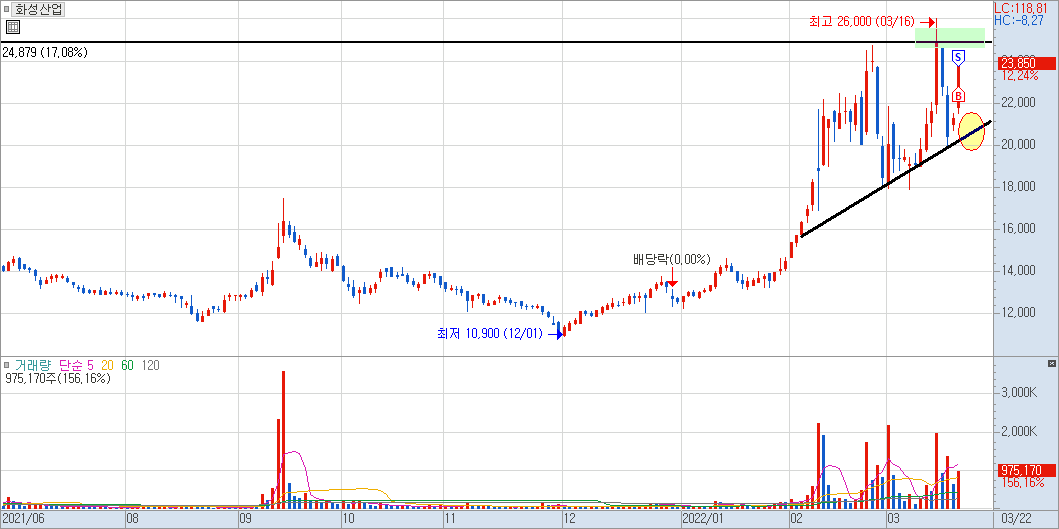Close the volume panel with the X
The width and height of the screenshot is (1059, 529).
coord(1052,363)
